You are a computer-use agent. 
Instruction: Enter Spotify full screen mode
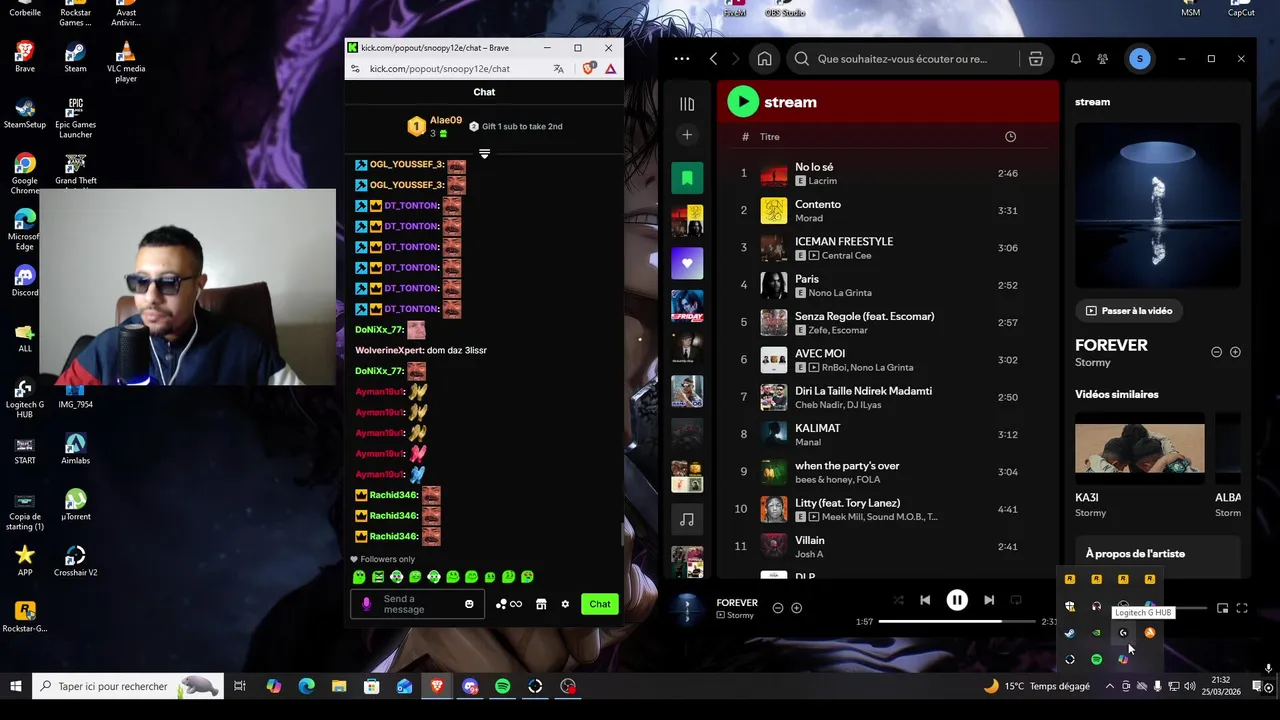(x=1242, y=608)
